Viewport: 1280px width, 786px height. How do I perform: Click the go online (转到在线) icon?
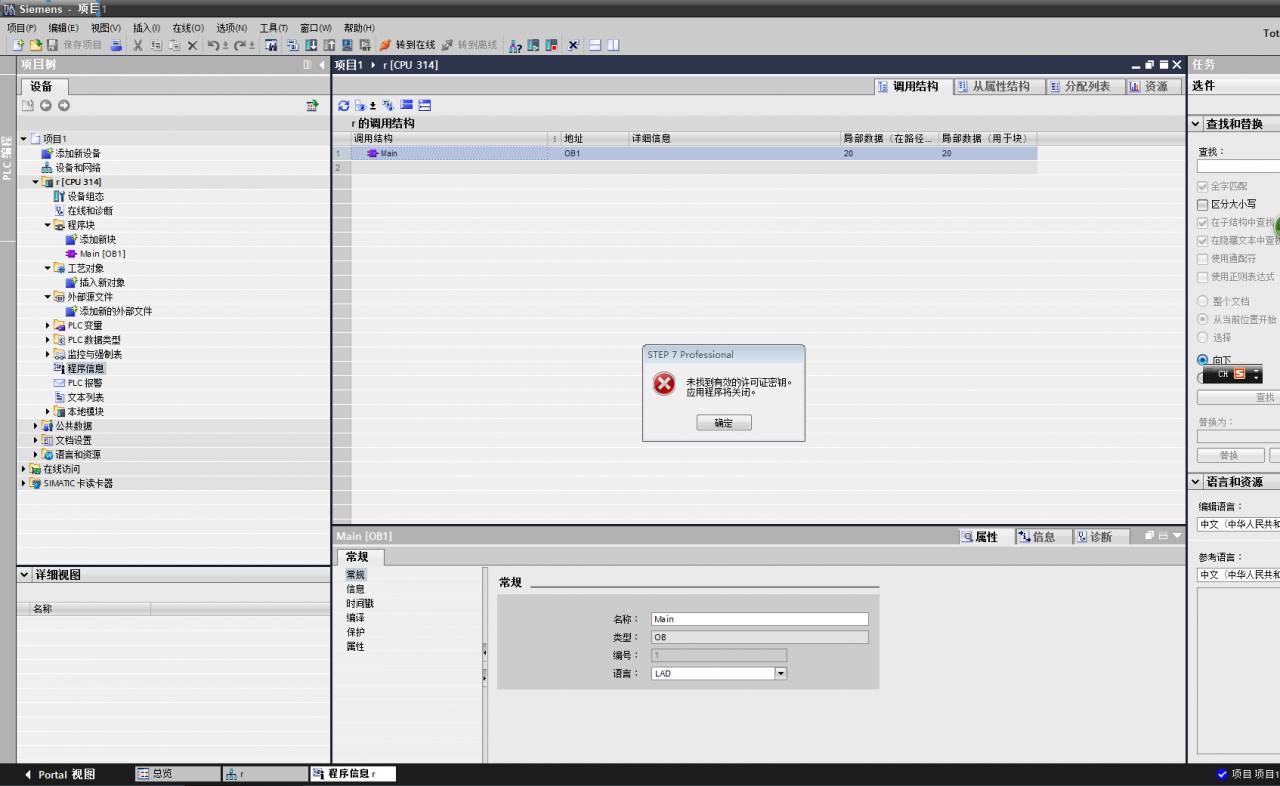pyautogui.click(x=386, y=45)
